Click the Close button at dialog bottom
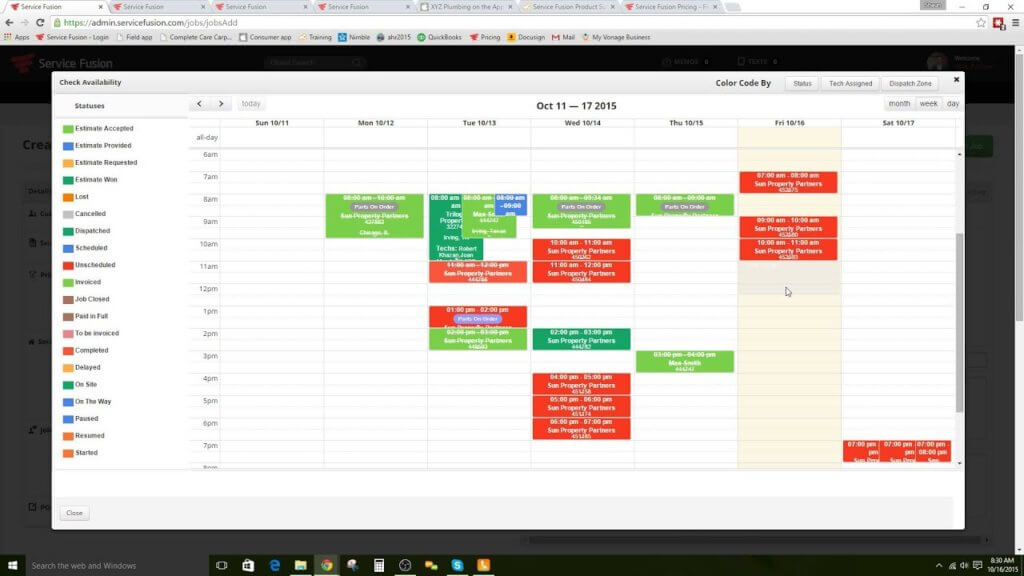The width and height of the screenshot is (1024, 576). point(74,513)
